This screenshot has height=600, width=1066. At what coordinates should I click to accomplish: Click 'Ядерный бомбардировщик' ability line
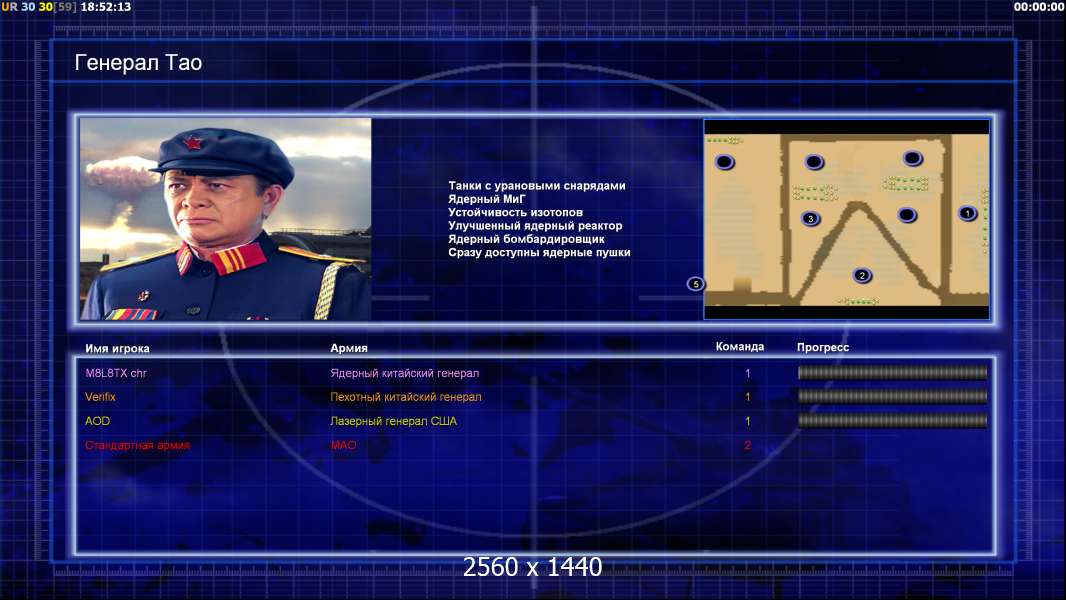tap(526, 239)
